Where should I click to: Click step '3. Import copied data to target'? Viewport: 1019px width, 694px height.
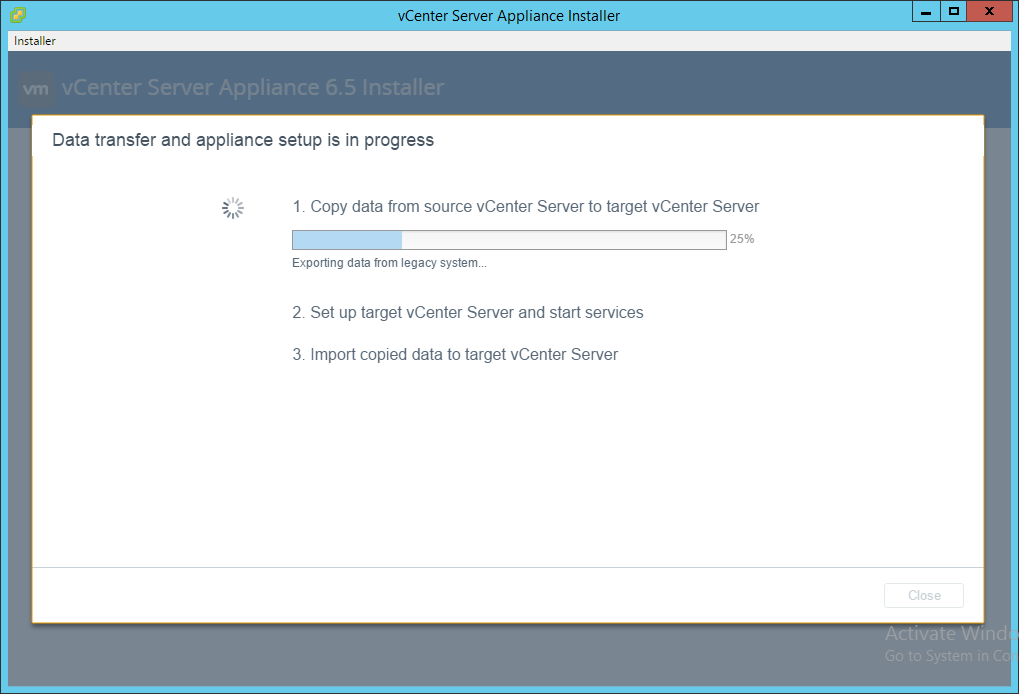pos(455,355)
